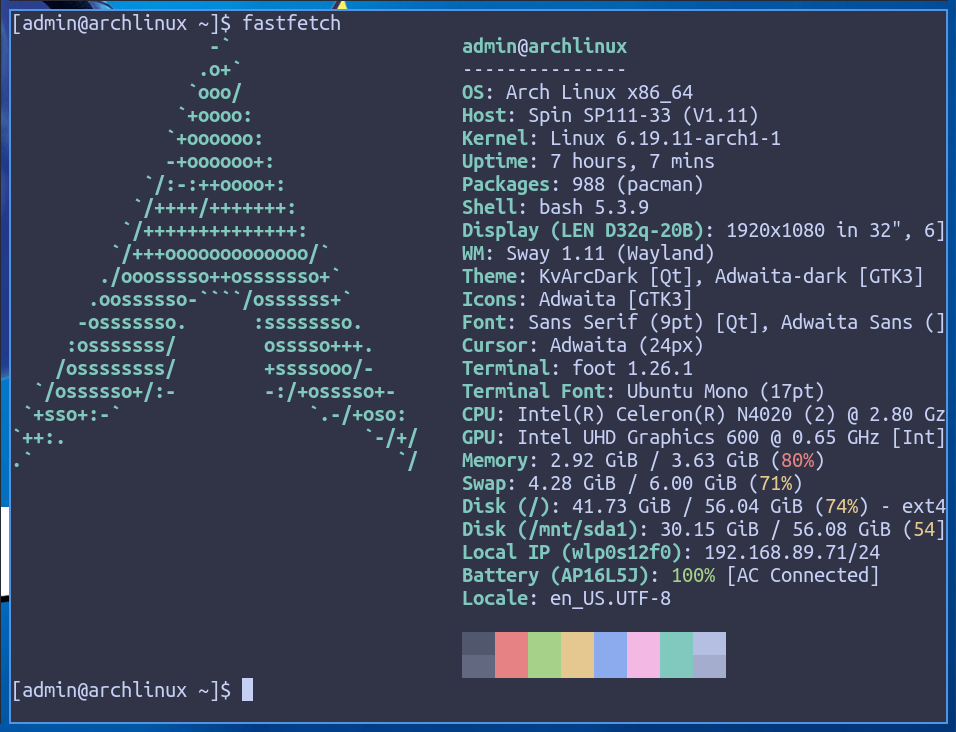Click the 'Kernel: Linux 6.19.11-arch1-1' line
956x732 pixels.
click(621, 138)
